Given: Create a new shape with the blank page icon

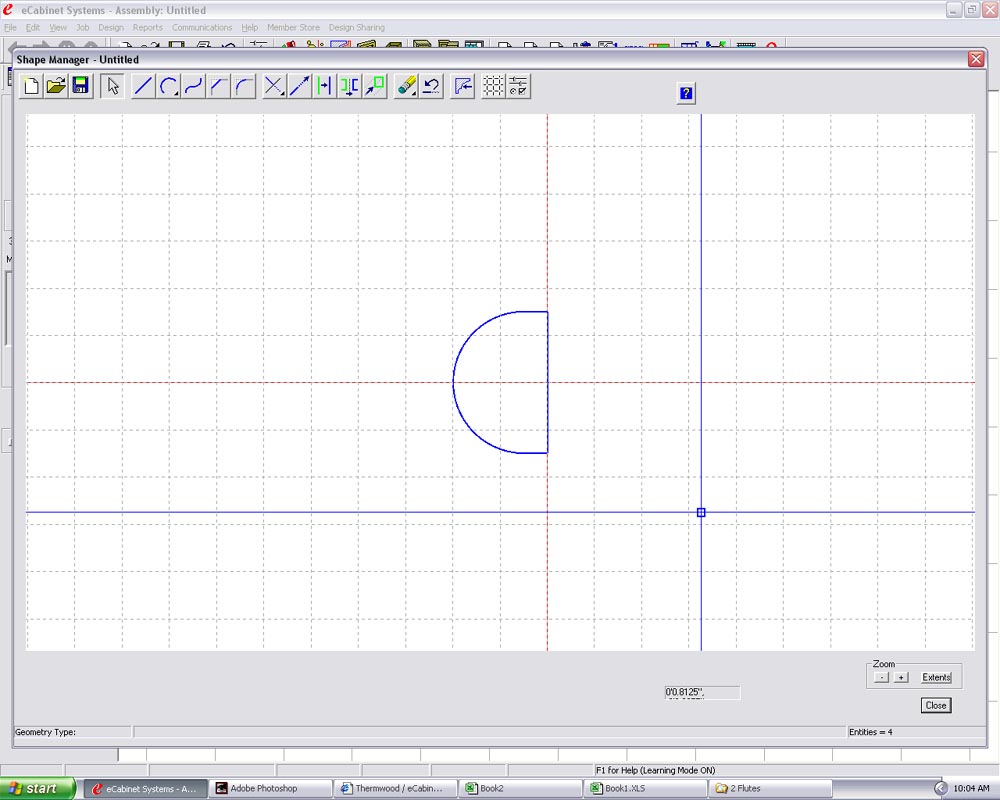Looking at the screenshot, I should tap(31, 86).
